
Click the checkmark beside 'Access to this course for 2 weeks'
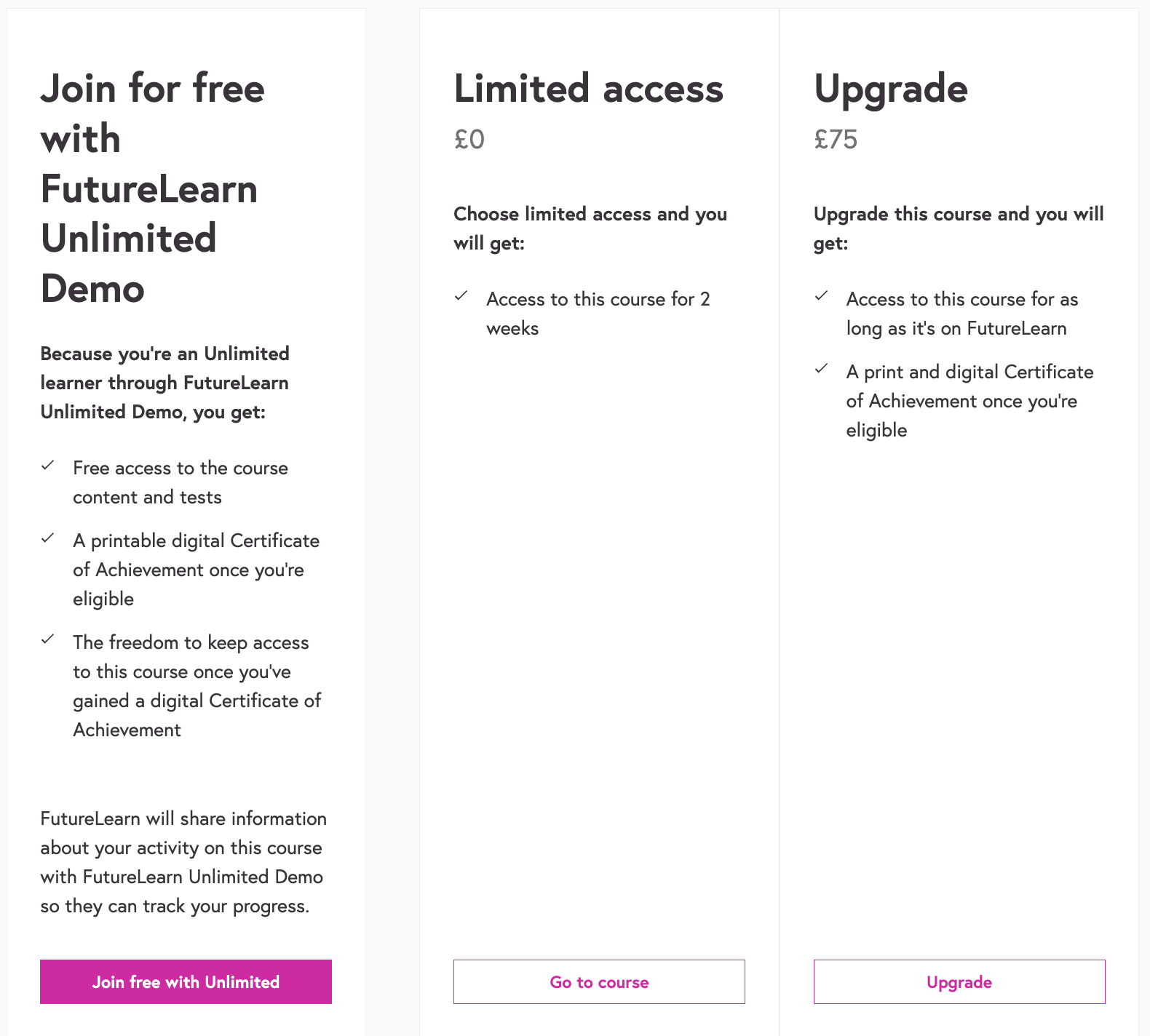461,296
